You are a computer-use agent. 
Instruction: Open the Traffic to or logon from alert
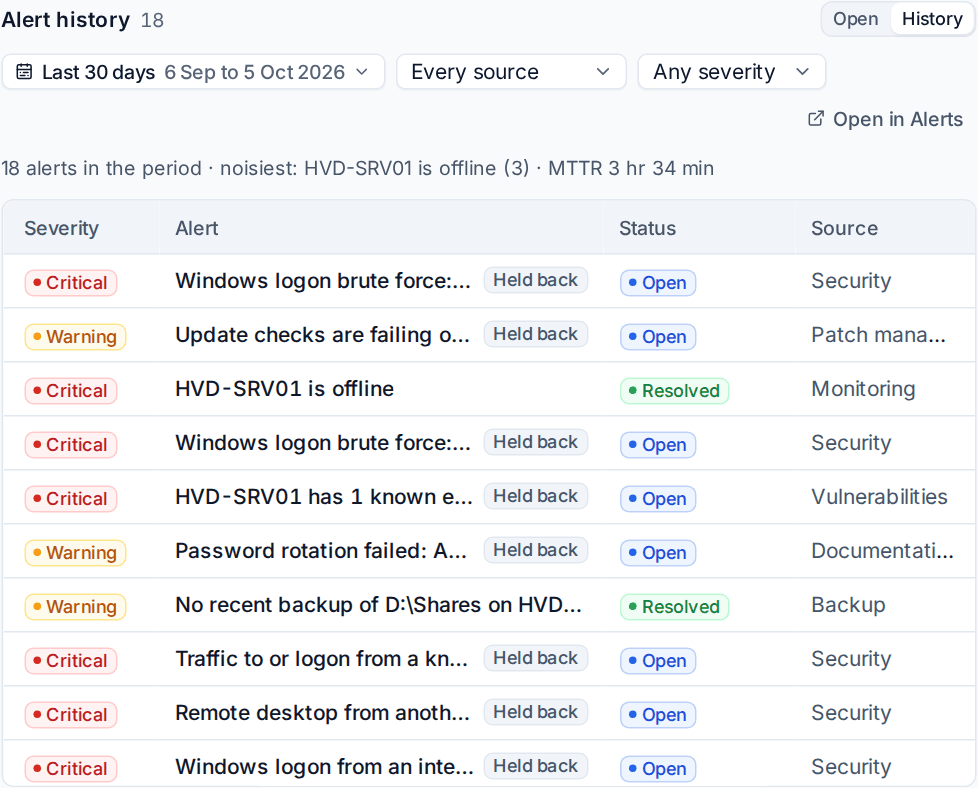(x=321, y=659)
